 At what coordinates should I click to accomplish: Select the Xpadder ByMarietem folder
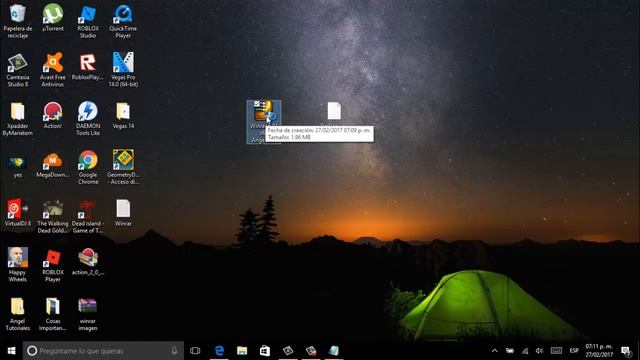18,118
